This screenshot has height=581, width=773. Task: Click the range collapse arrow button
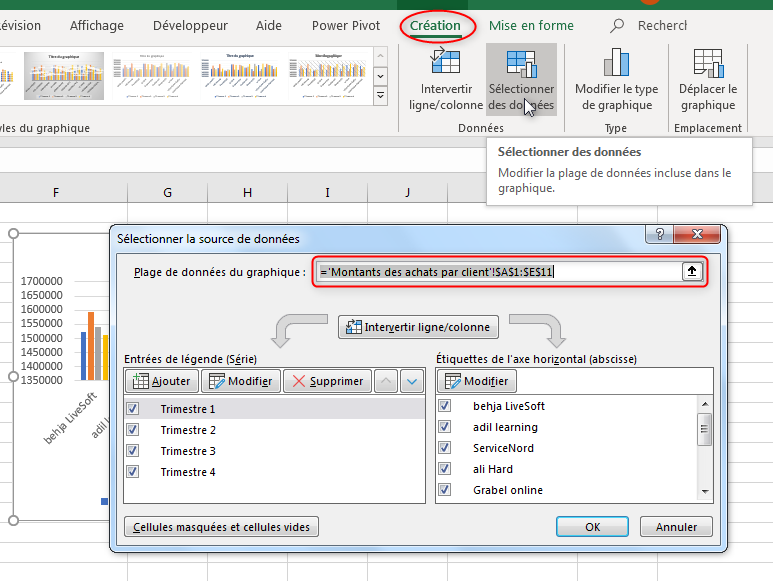tap(692, 272)
